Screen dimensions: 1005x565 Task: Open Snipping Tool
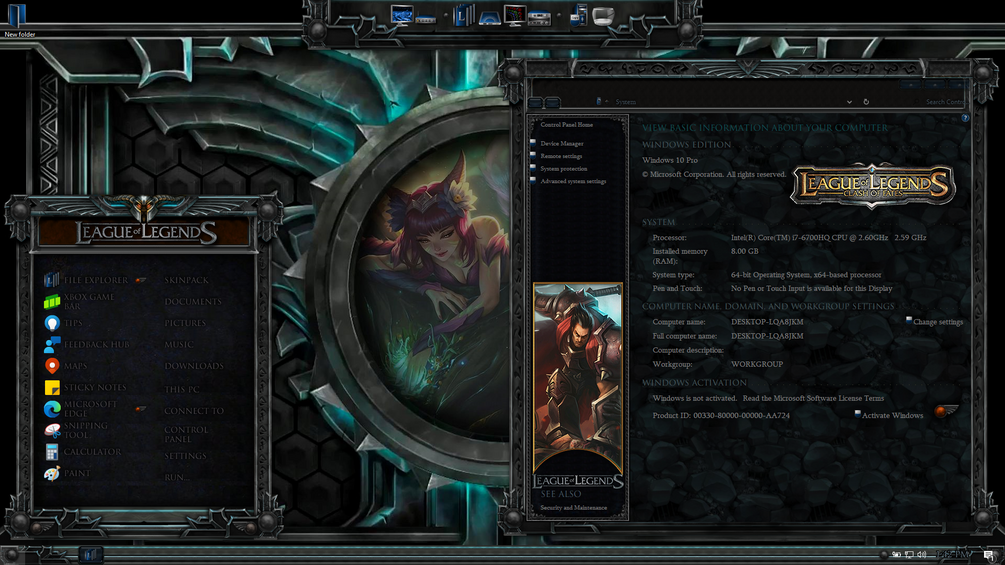click(76, 430)
